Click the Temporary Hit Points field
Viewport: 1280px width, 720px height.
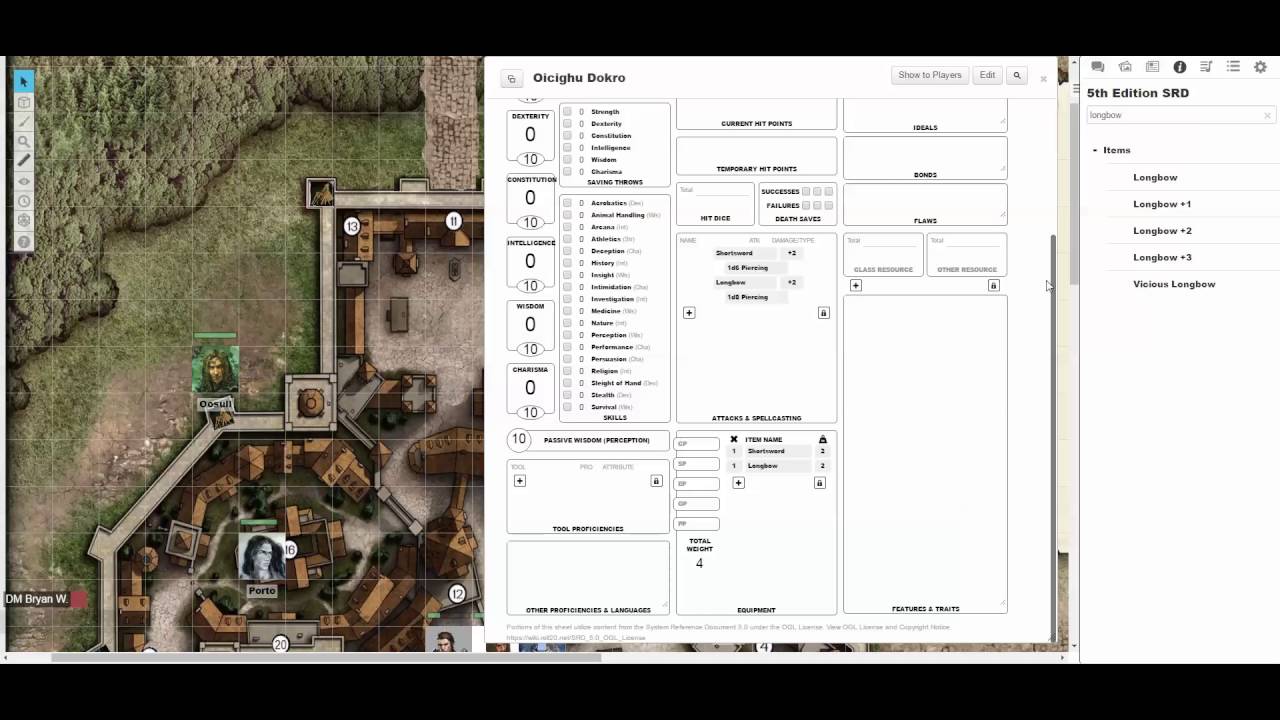click(756, 152)
